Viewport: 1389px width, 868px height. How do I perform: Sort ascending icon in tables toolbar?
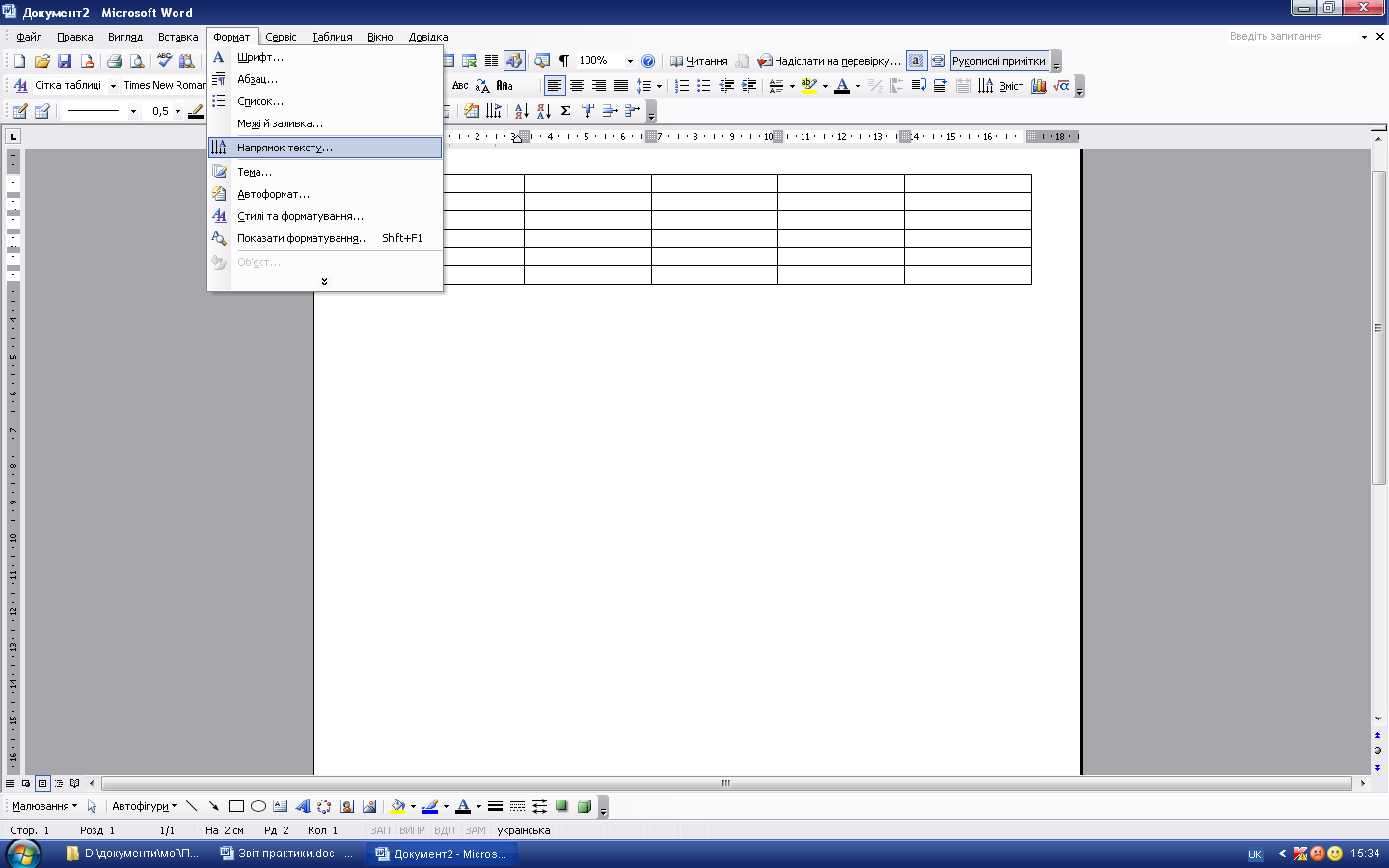521,111
